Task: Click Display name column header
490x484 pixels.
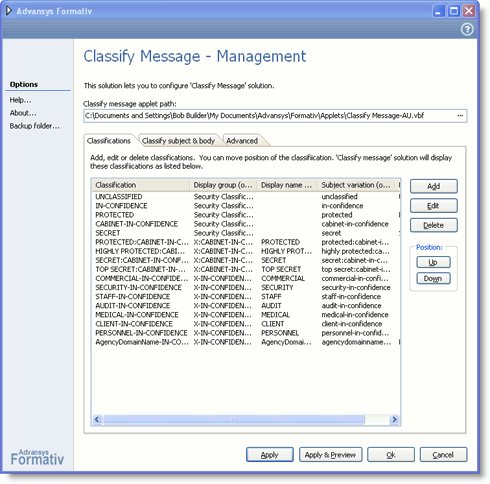Action: (287, 185)
